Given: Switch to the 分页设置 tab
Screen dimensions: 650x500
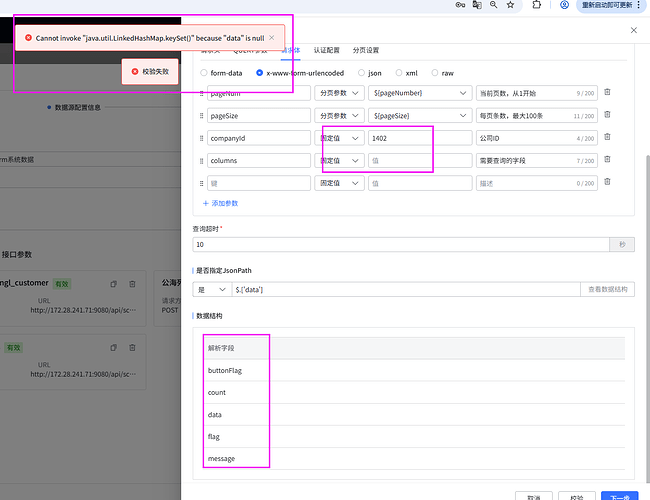Looking at the screenshot, I should [x=366, y=50].
